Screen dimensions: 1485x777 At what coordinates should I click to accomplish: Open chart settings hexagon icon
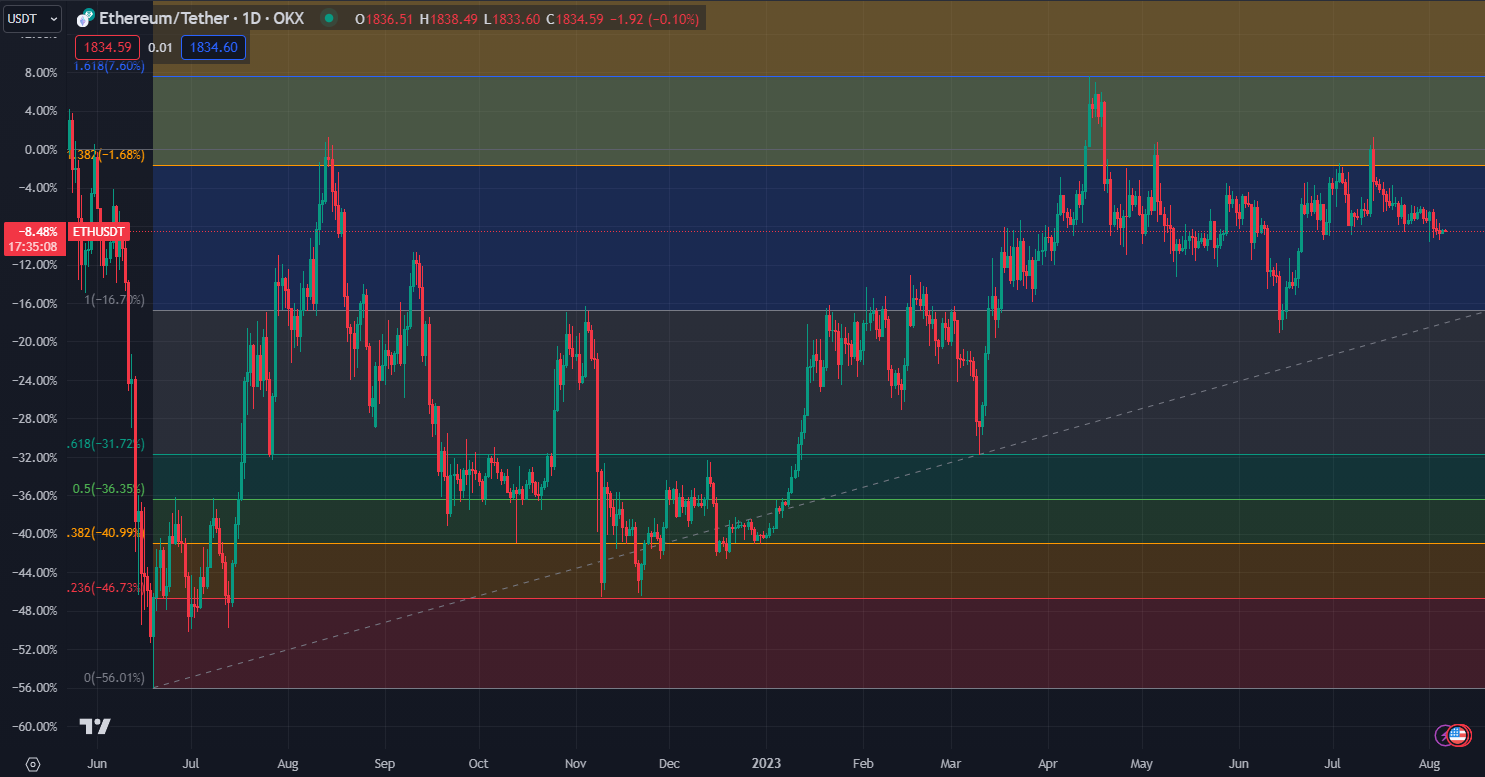click(x=33, y=764)
